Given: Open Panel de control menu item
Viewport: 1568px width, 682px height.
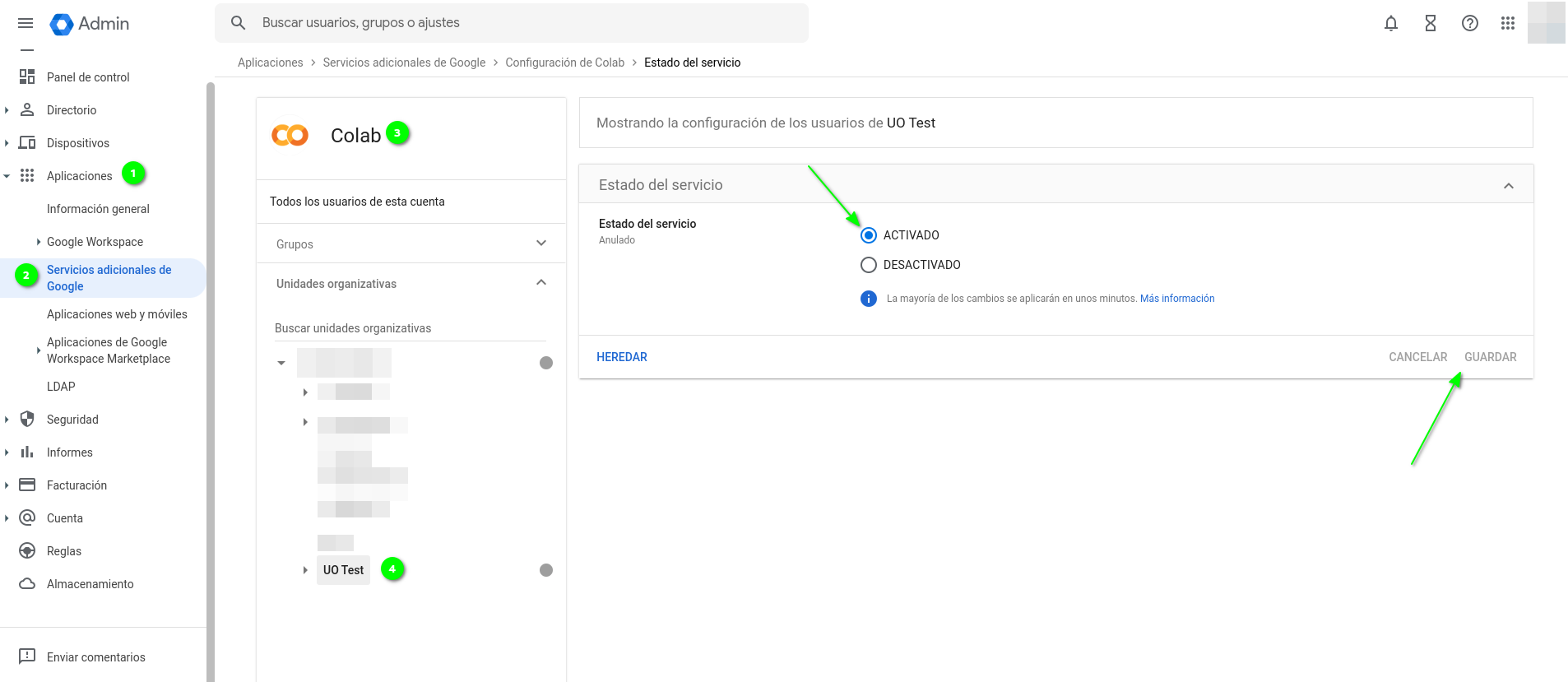Looking at the screenshot, I should coord(88,77).
